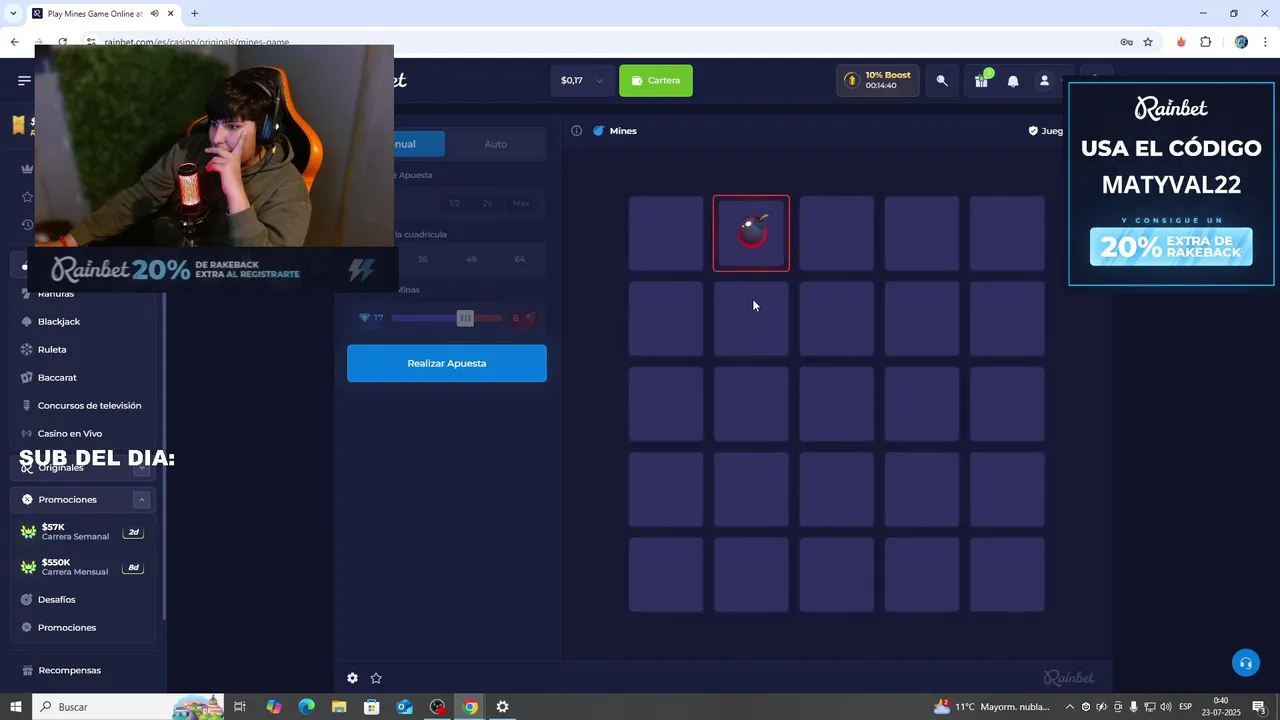Favorite the game with the star icon
1280x720 pixels.
[376, 678]
